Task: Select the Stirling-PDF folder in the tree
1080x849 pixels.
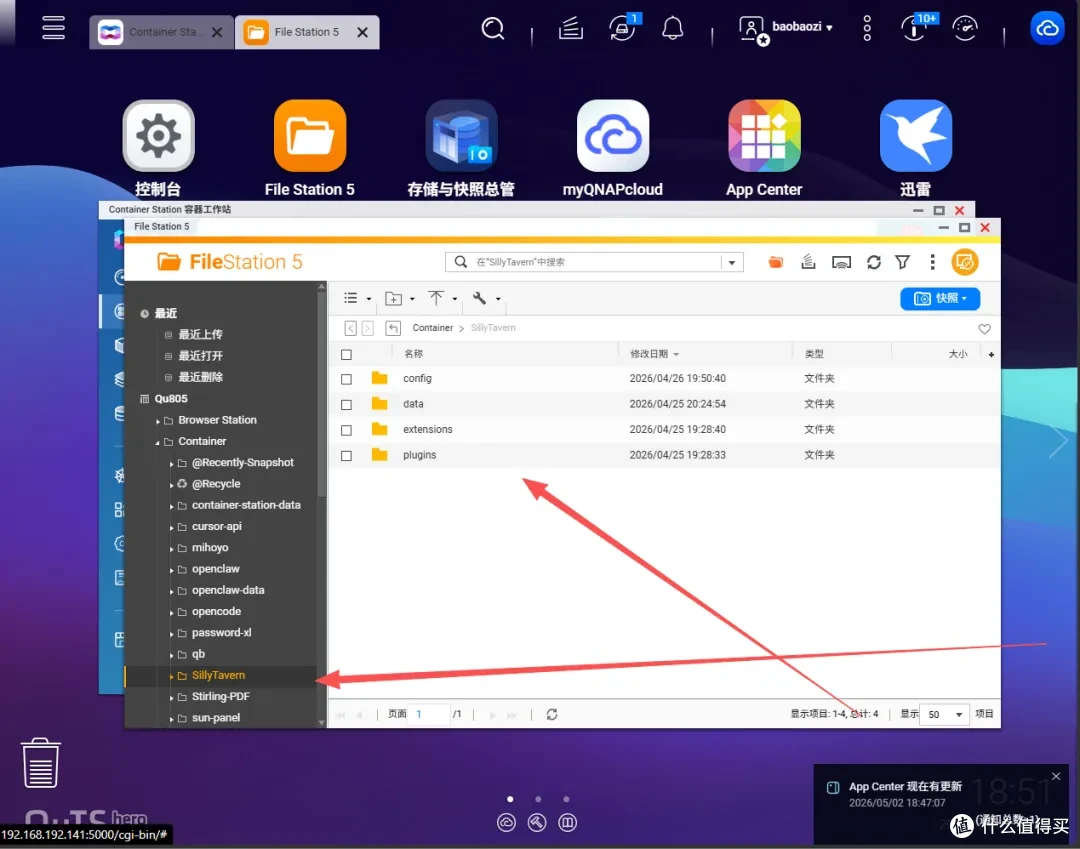Action: click(220, 697)
